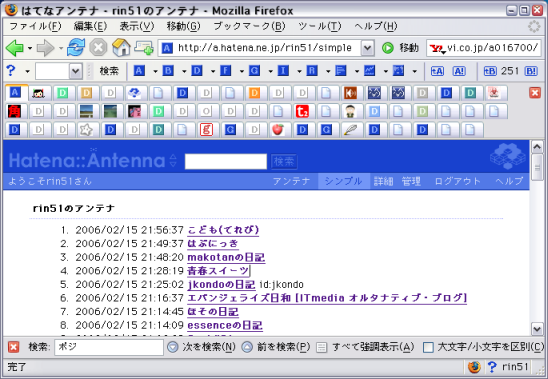The width and height of the screenshot is (548, 379).
Task: Click the A! toolbar icon
Action: click(x=459, y=71)
